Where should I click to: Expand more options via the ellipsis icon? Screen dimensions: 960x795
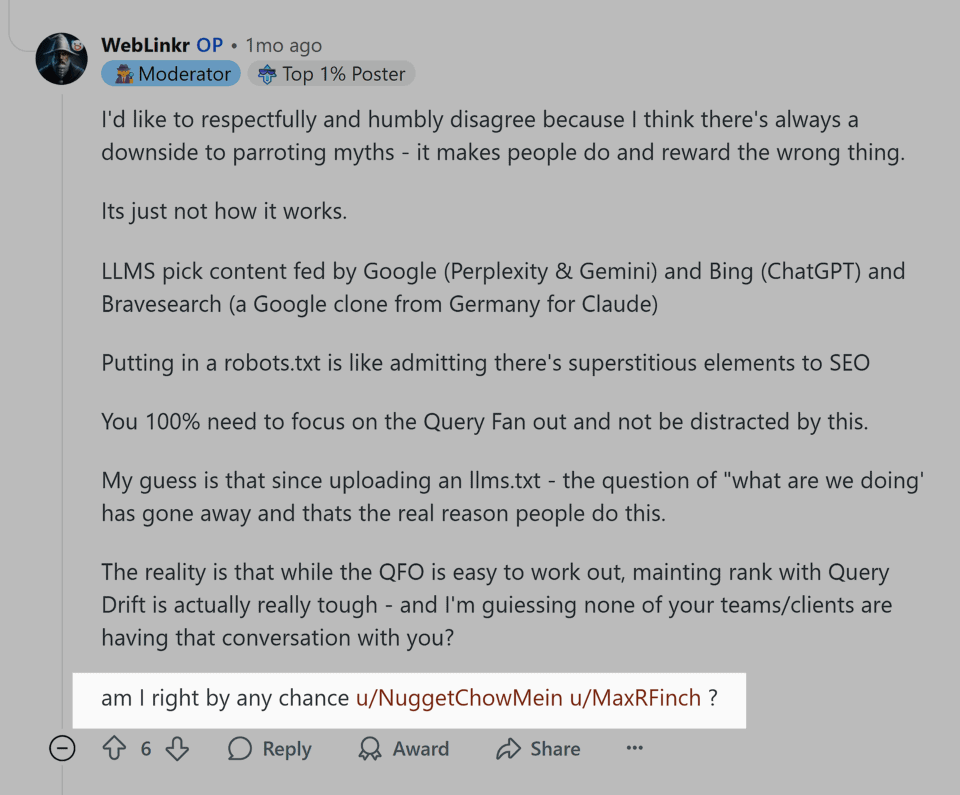tap(634, 748)
